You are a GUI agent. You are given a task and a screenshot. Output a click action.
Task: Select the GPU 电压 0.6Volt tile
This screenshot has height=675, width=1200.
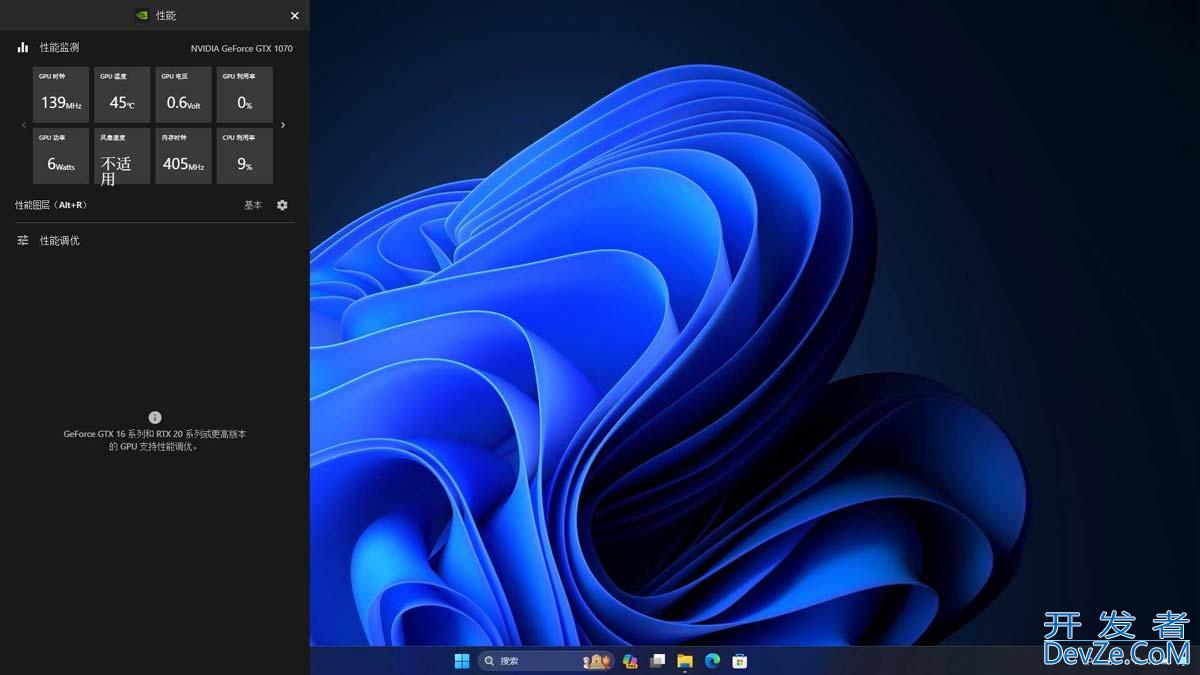(184, 95)
